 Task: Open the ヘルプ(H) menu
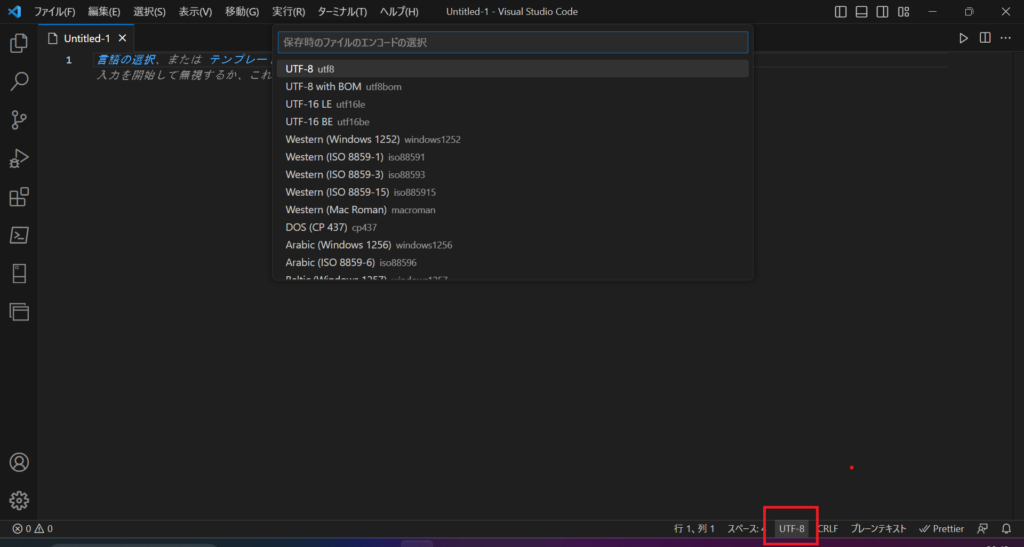pyautogui.click(x=399, y=12)
